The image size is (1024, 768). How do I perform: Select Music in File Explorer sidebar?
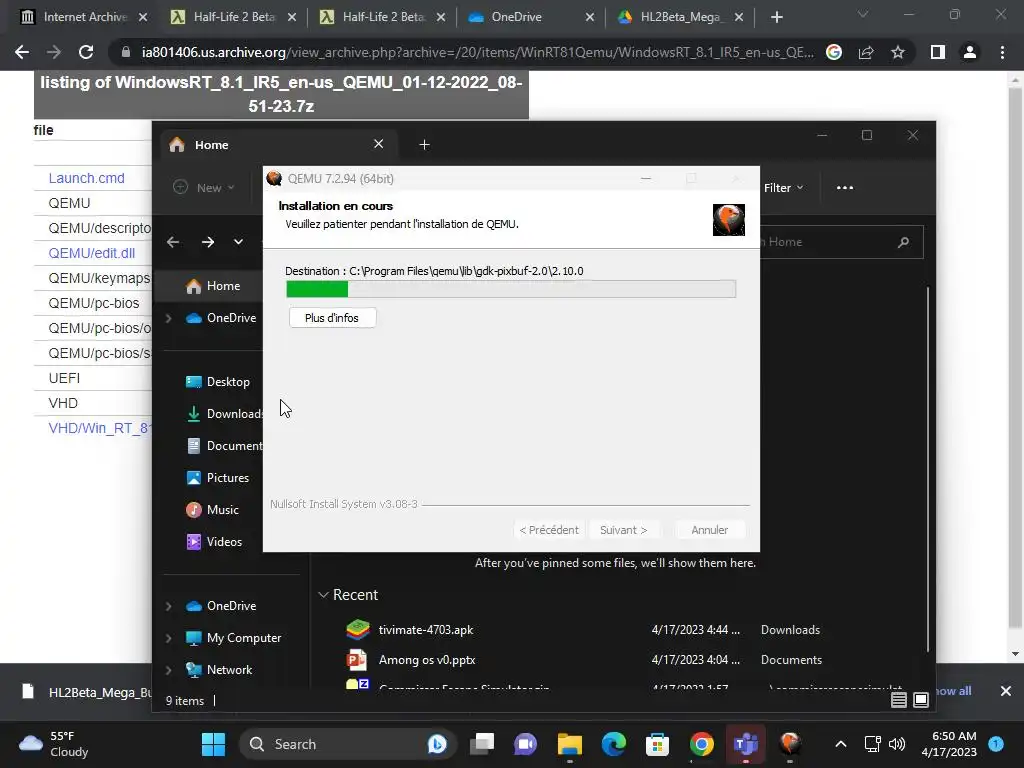point(213,510)
